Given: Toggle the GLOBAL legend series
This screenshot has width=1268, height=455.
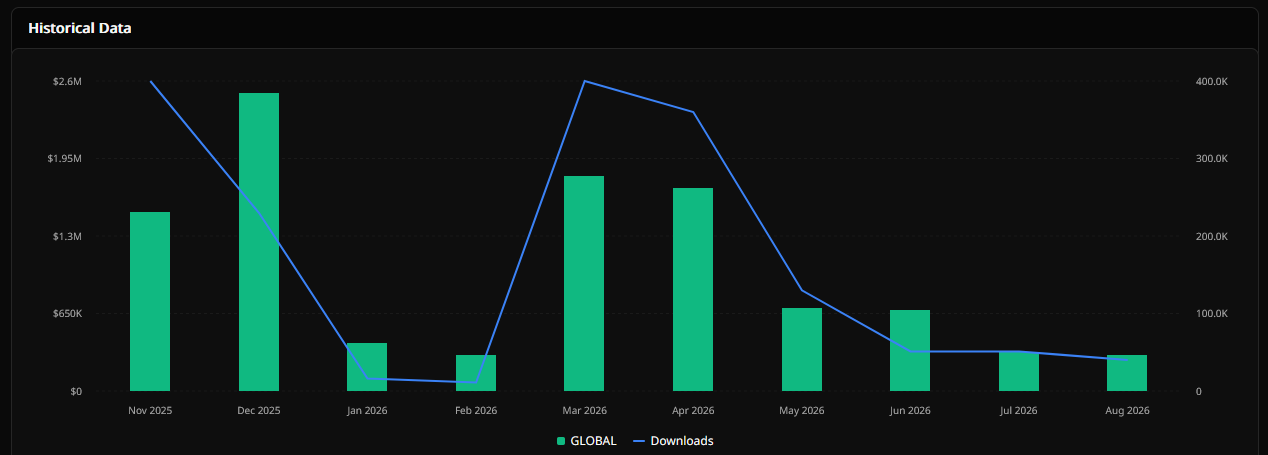Looking at the screenshot, I should point(587,441).
